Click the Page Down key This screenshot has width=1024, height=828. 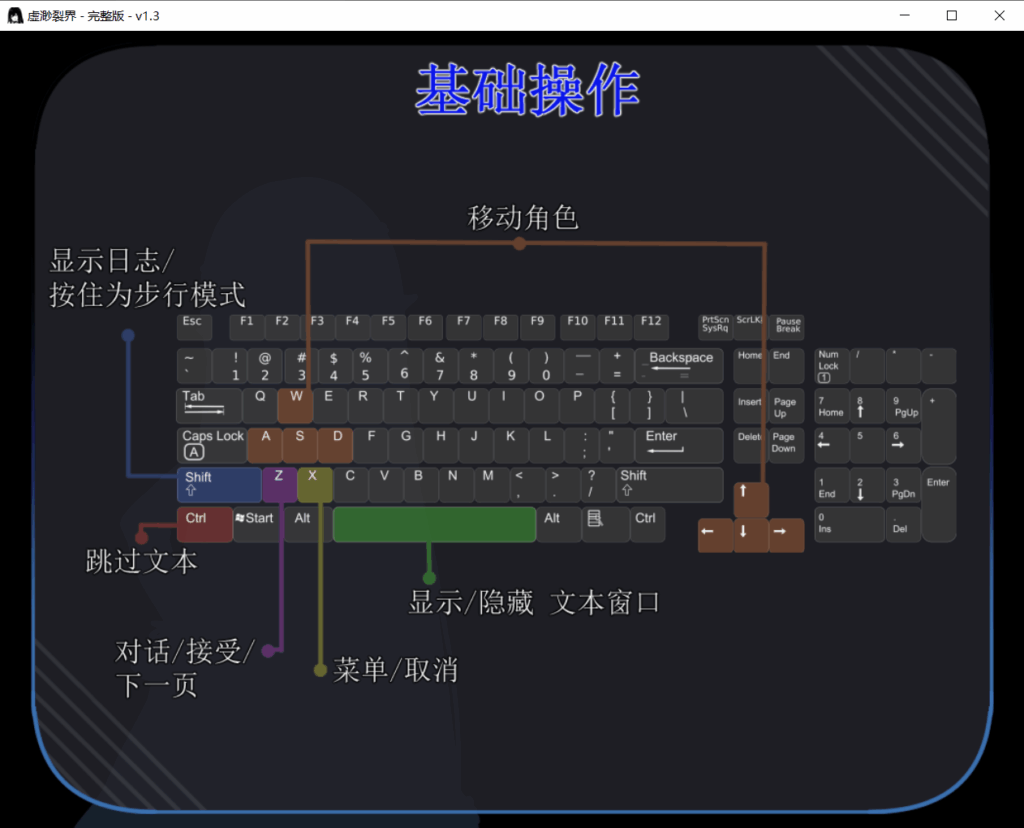pos(786,445)
